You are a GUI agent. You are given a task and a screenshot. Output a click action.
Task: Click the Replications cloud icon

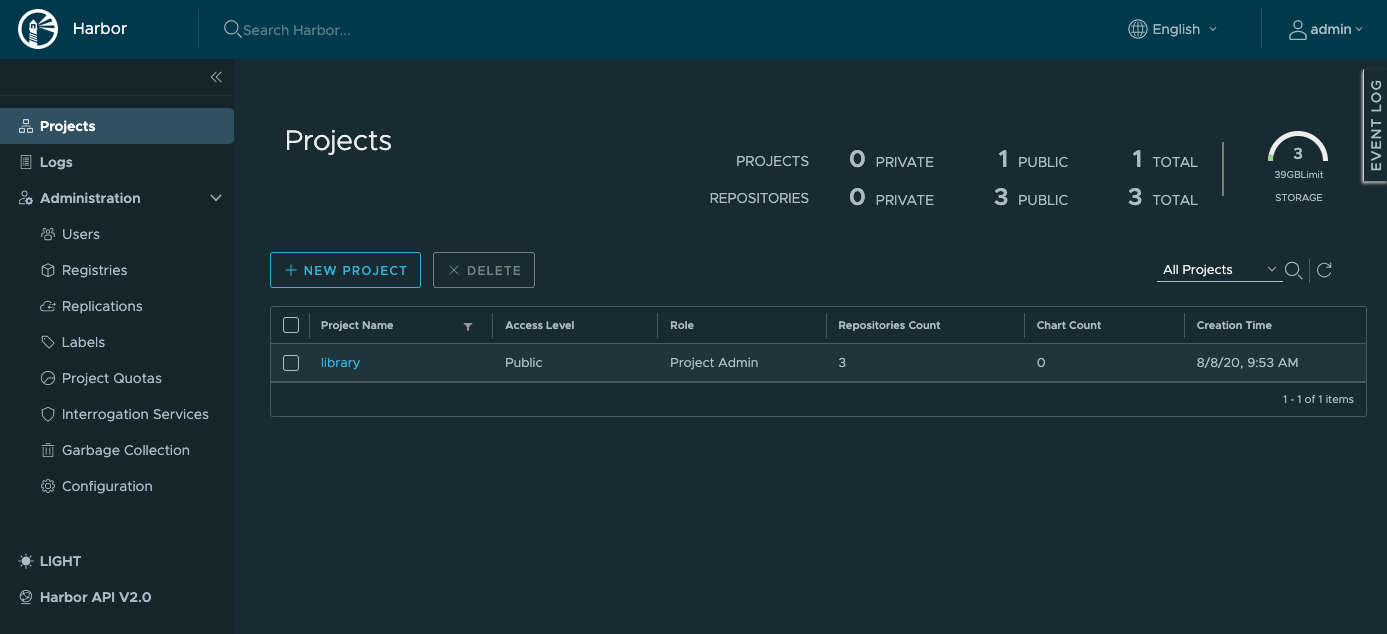[x=48, y=306]
